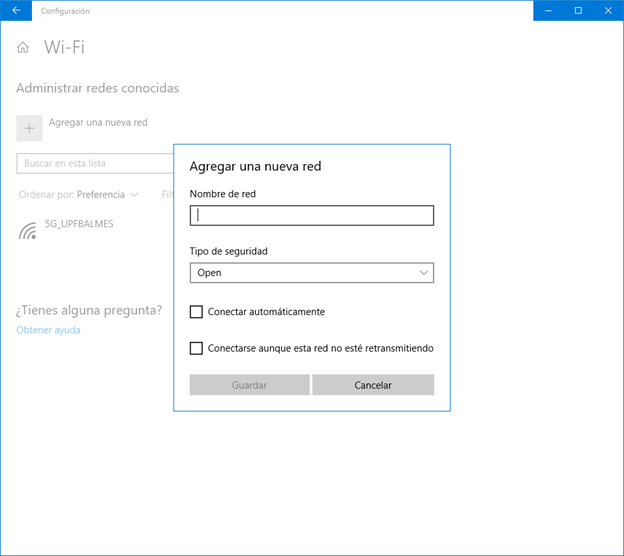Maximize the Configuración window
This screenshot has height=556, width=624.
point(578,11)
